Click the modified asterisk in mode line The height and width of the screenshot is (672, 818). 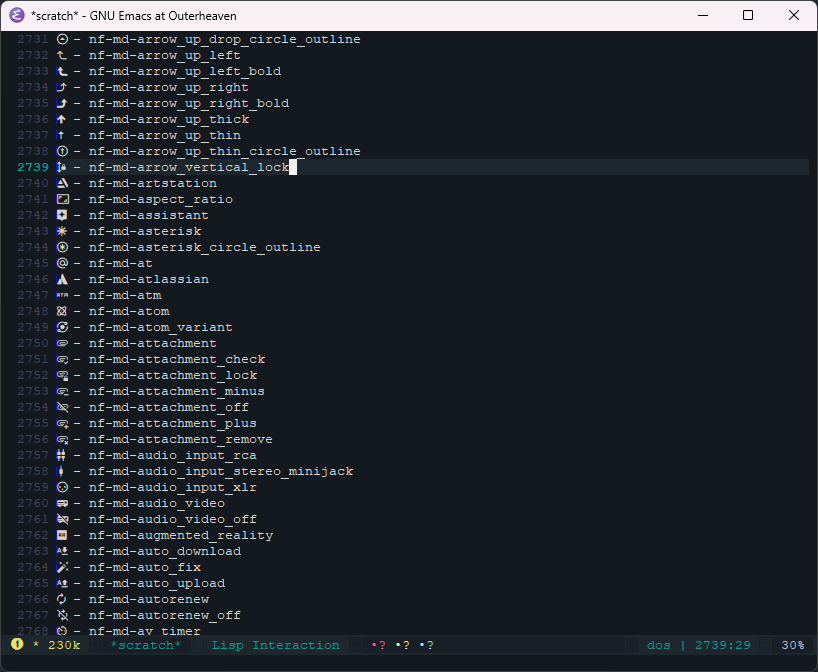36,645
